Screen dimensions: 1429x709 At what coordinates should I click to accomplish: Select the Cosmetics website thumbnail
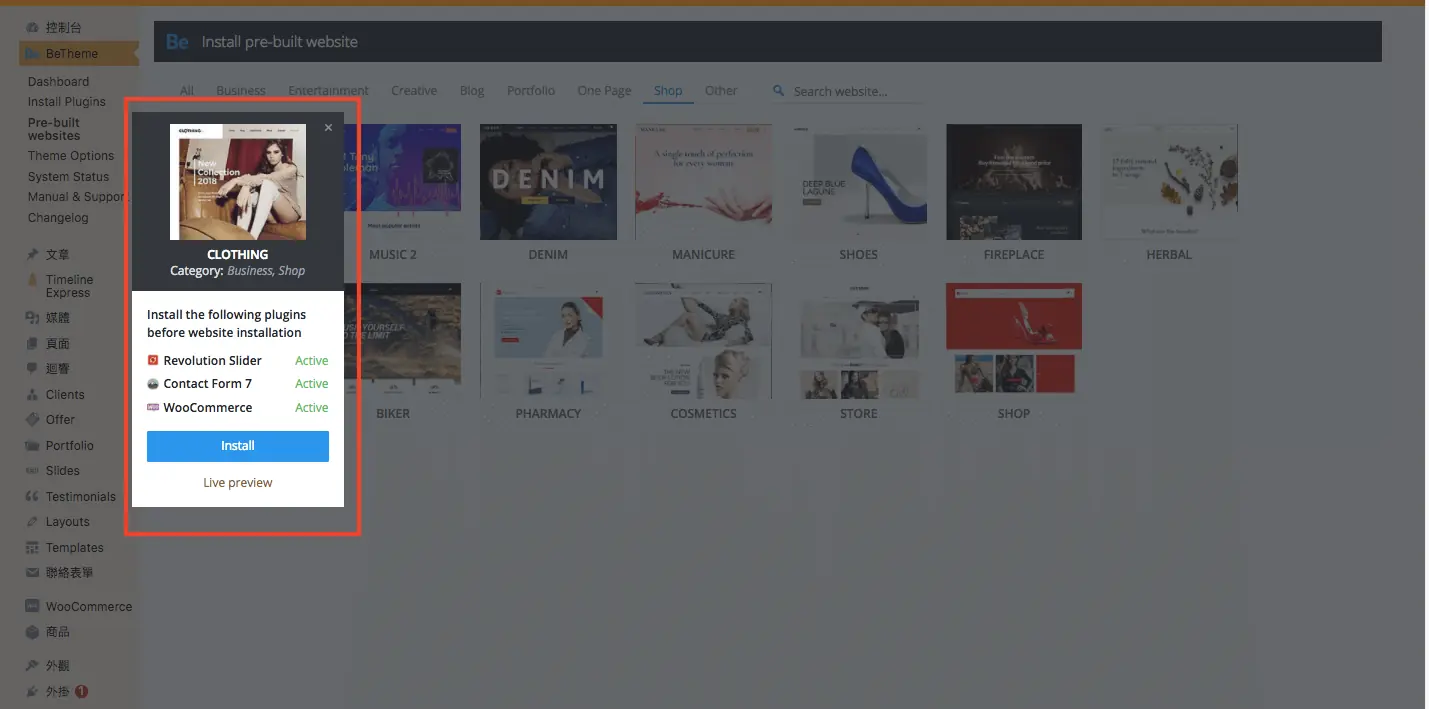pos(703,341)
